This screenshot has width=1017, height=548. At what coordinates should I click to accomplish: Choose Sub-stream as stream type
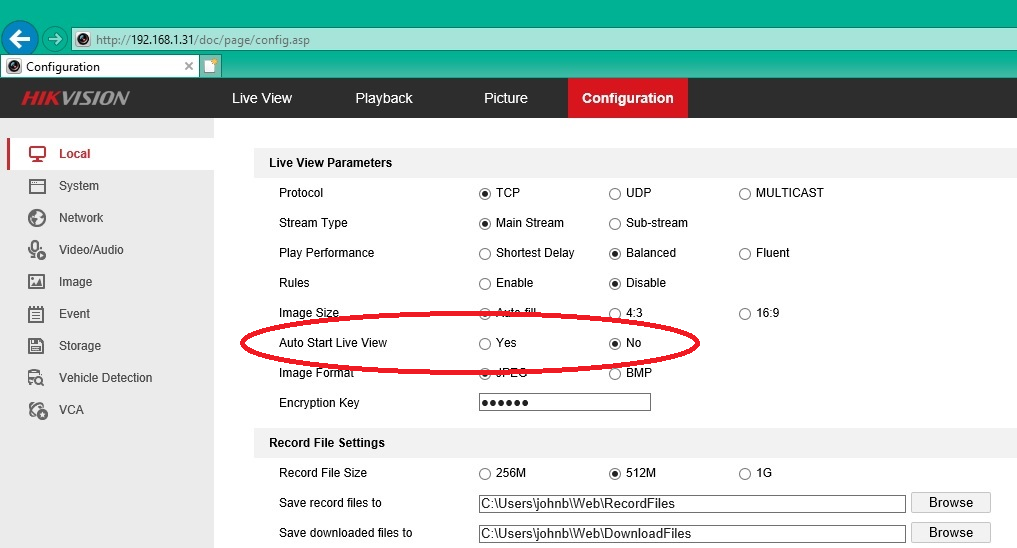(x=615, y=223)
